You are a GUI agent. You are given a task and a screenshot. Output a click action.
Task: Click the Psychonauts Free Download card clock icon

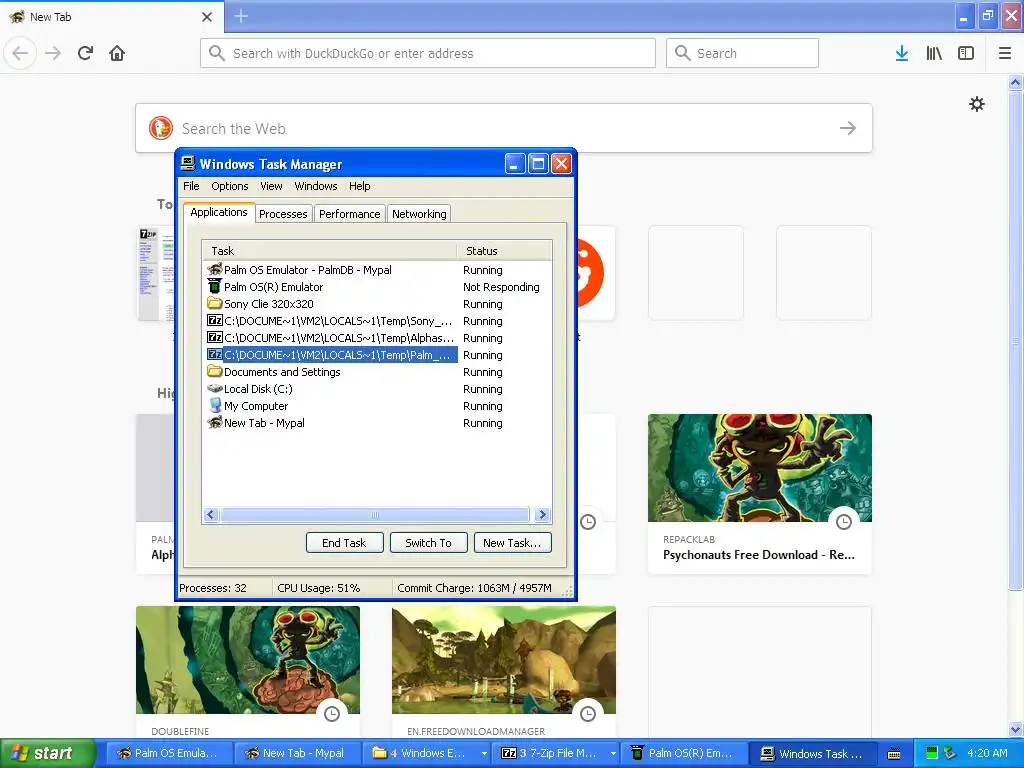point(844,522)
